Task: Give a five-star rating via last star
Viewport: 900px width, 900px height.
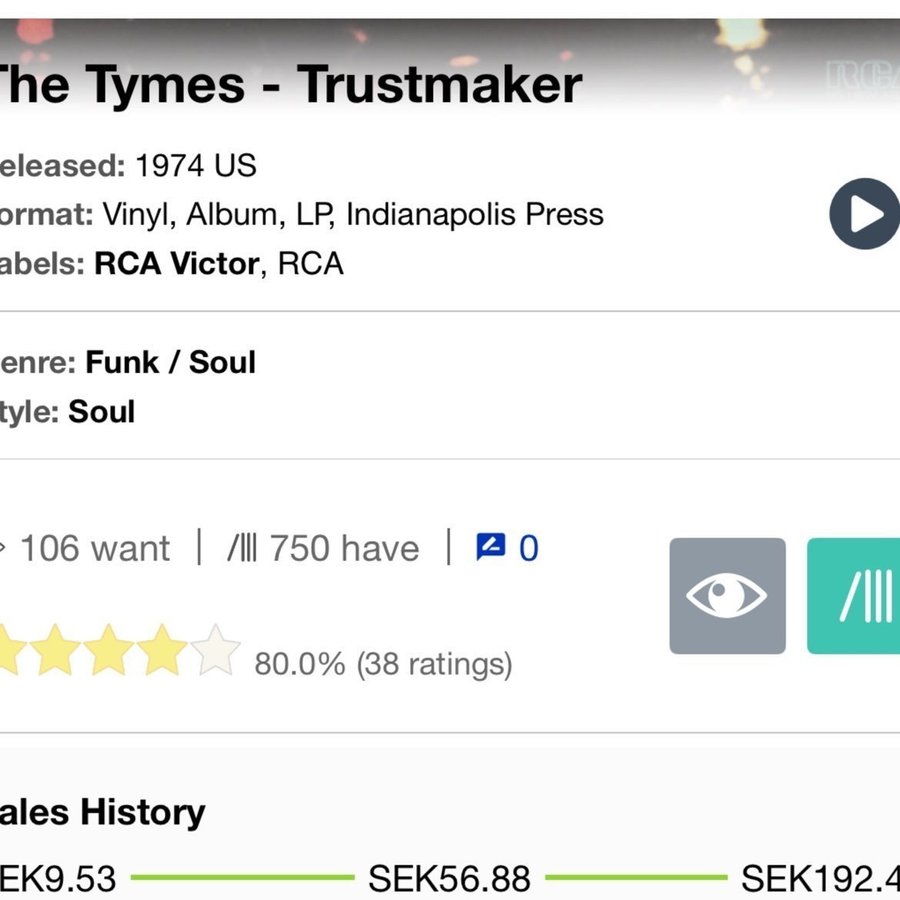Action: pos(215,650)
